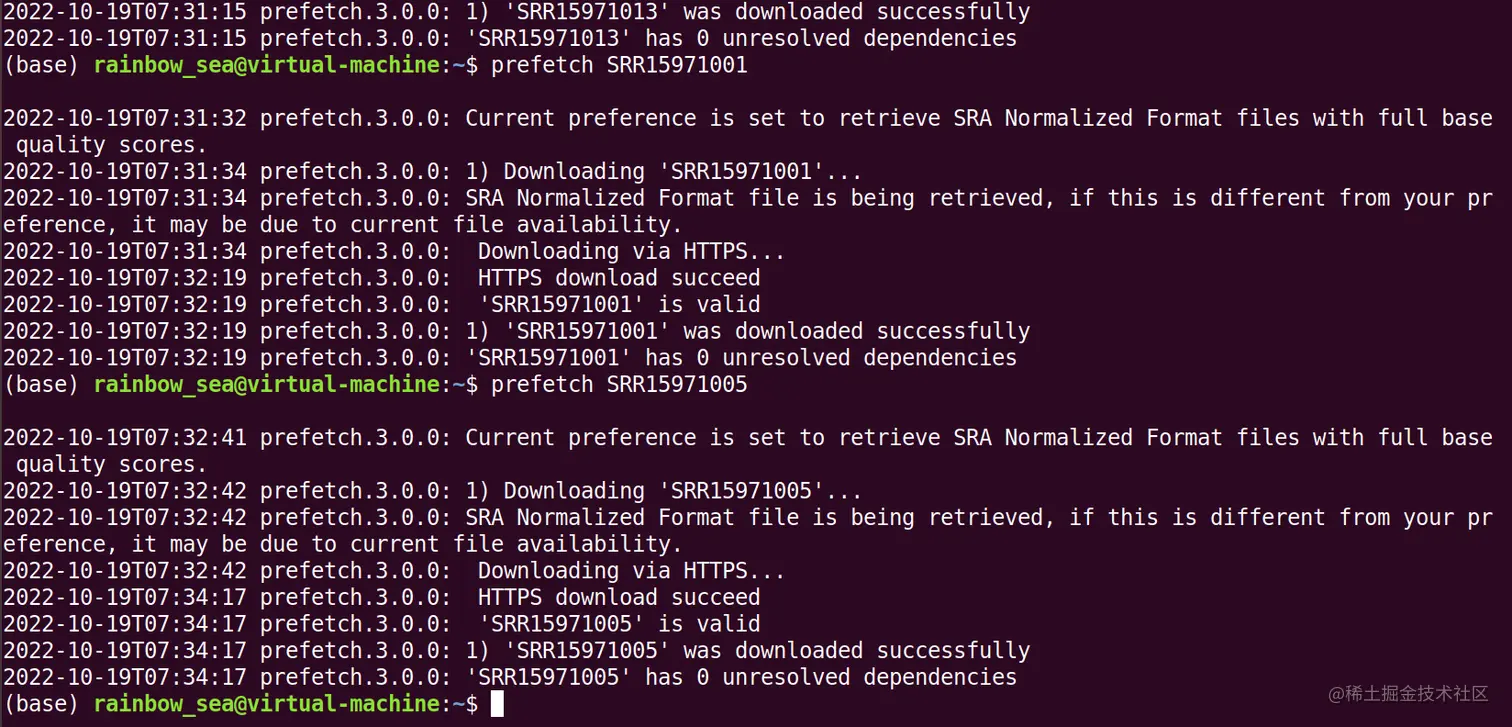
Task: Click "'SRR15971005' has 0 unresolved dependencies" text
Action: (x=741, y=677)
